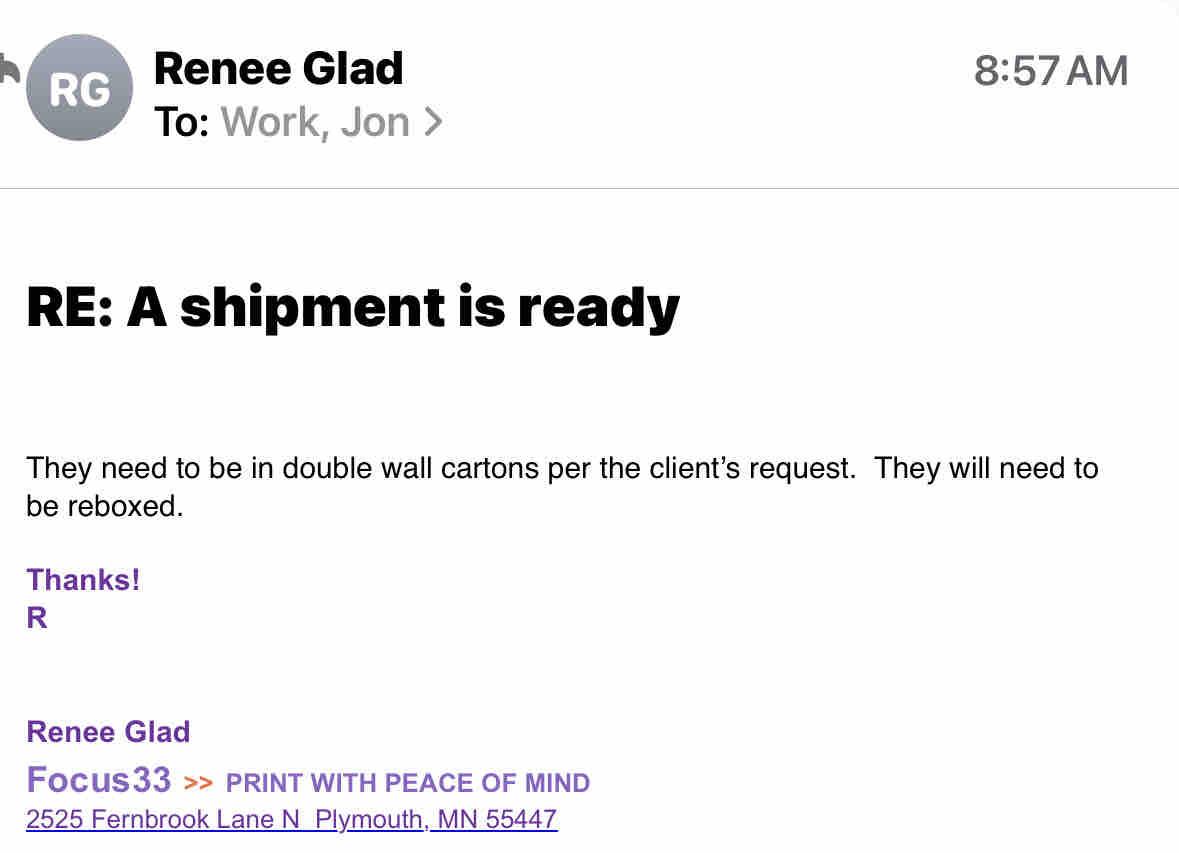The width and height of the screenshot is (1179, 853).
Task: Click the To: label in header
Action: tap(181, 122)
